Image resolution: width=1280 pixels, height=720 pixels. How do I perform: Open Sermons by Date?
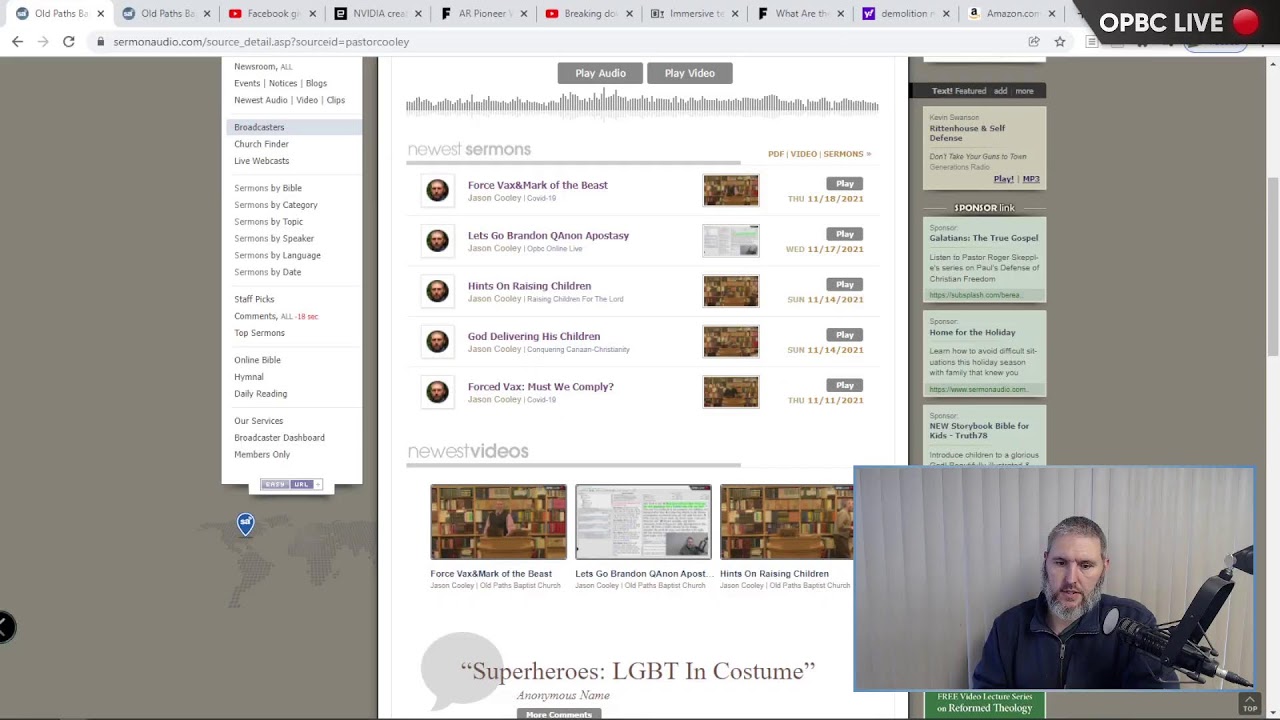pos(267,272)
